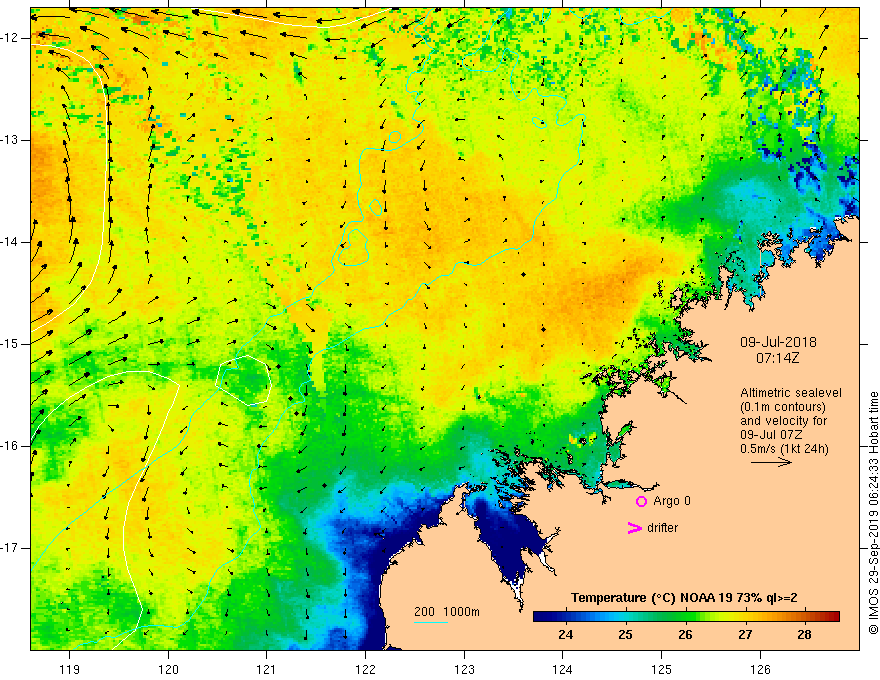
Task: Click the '09-Jul 07Z' caption line
Action: [x=771, y=435]
